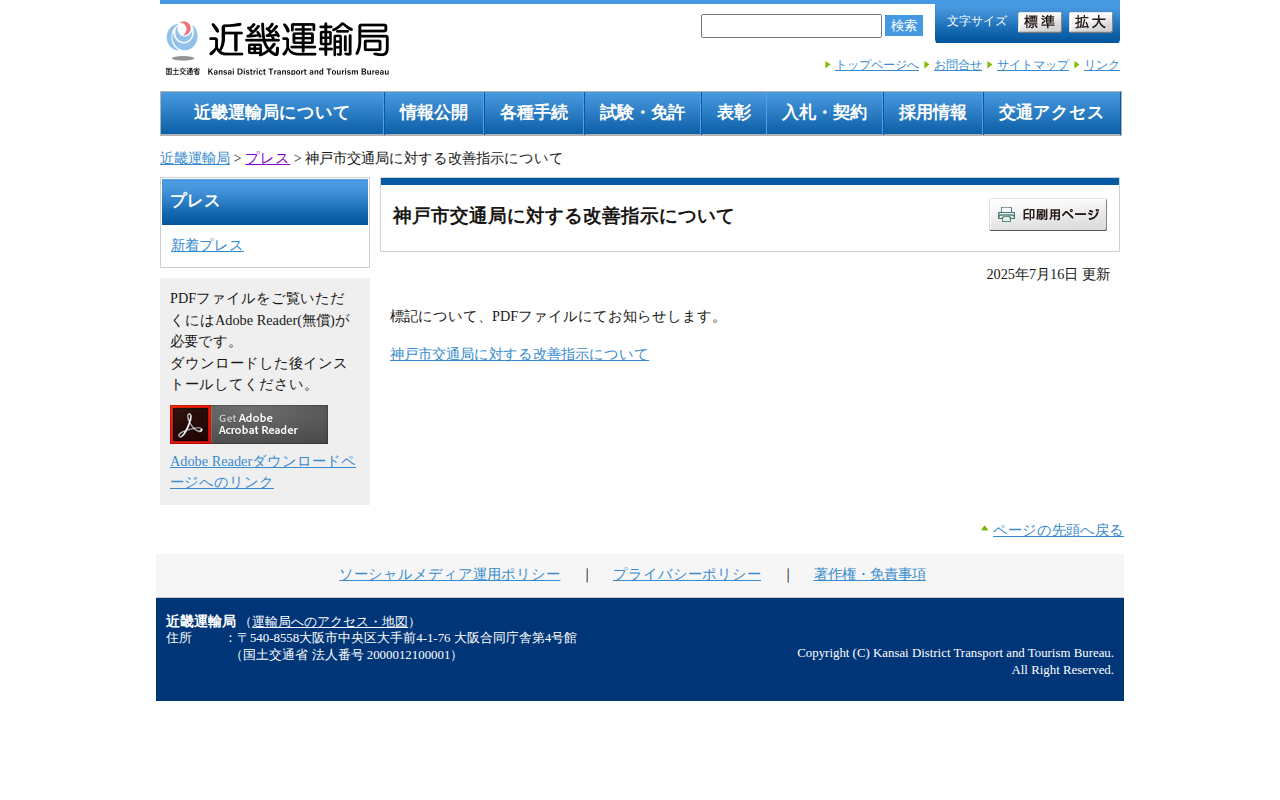The image size is (1280, 800).
Task: Click the プレス sidebar heading
Action: coord(265,202)
